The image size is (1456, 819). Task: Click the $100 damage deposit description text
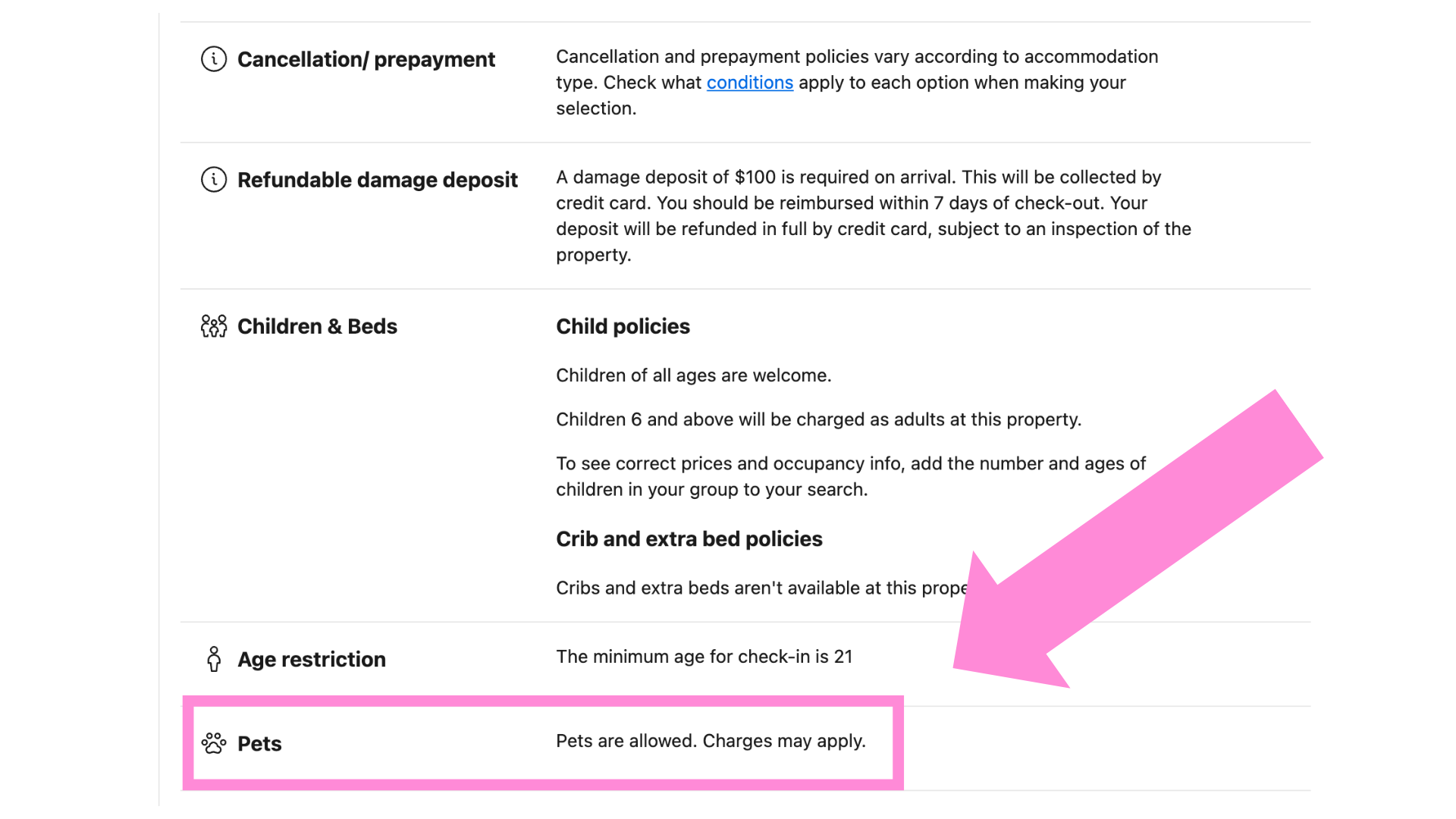click(874, 216)
